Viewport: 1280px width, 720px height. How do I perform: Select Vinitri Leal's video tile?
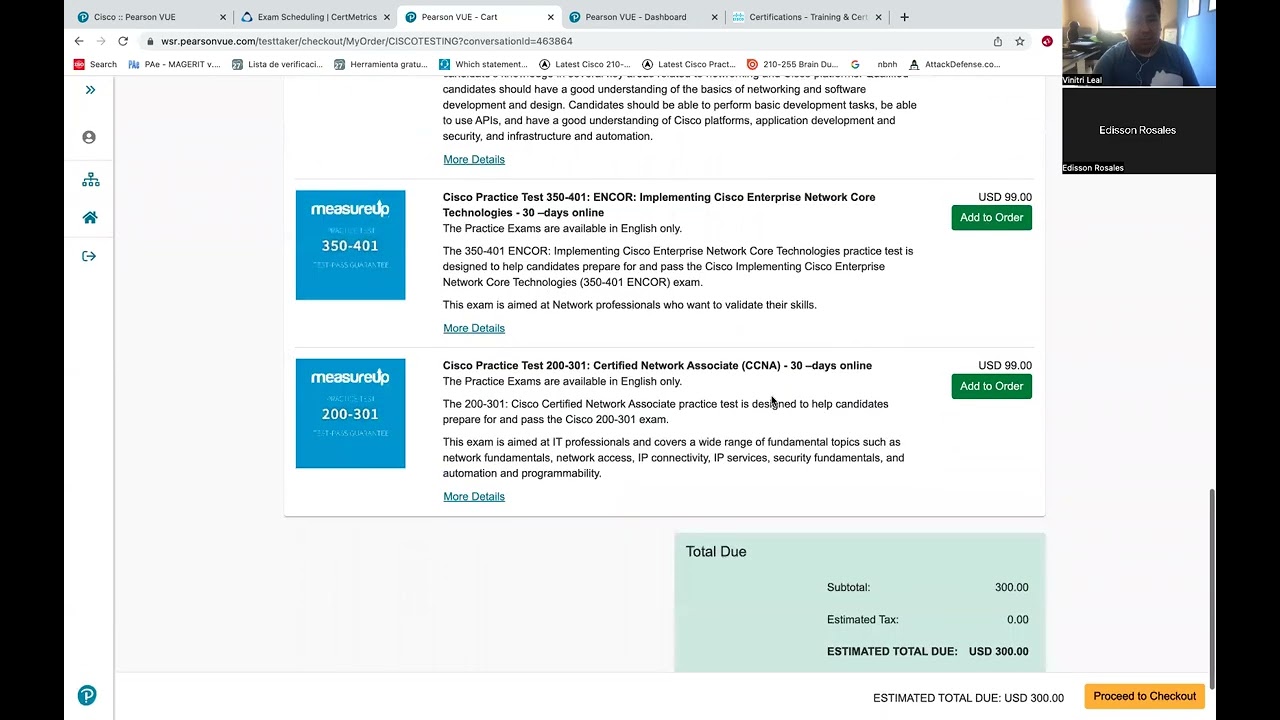1139,44
